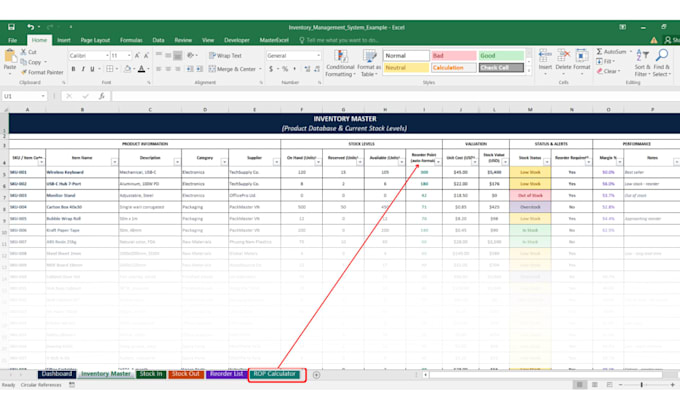The height and width of the screenshot is (409, 680).
Task: Open the File tab
Action: click(13, 40)
